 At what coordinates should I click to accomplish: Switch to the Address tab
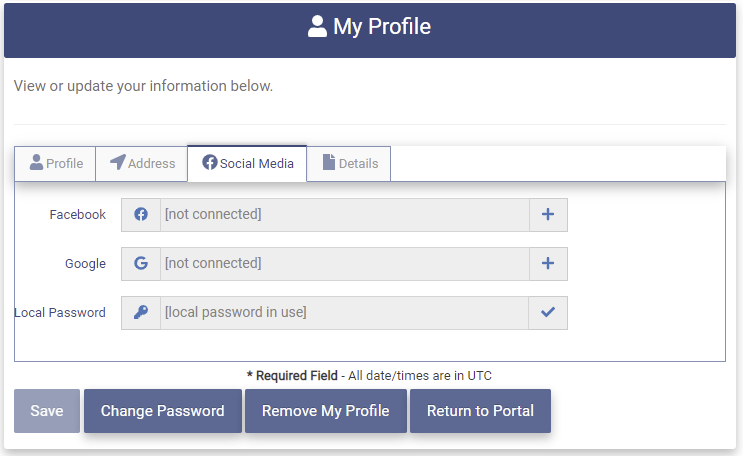pyautogui.click(x=142, y=163)
